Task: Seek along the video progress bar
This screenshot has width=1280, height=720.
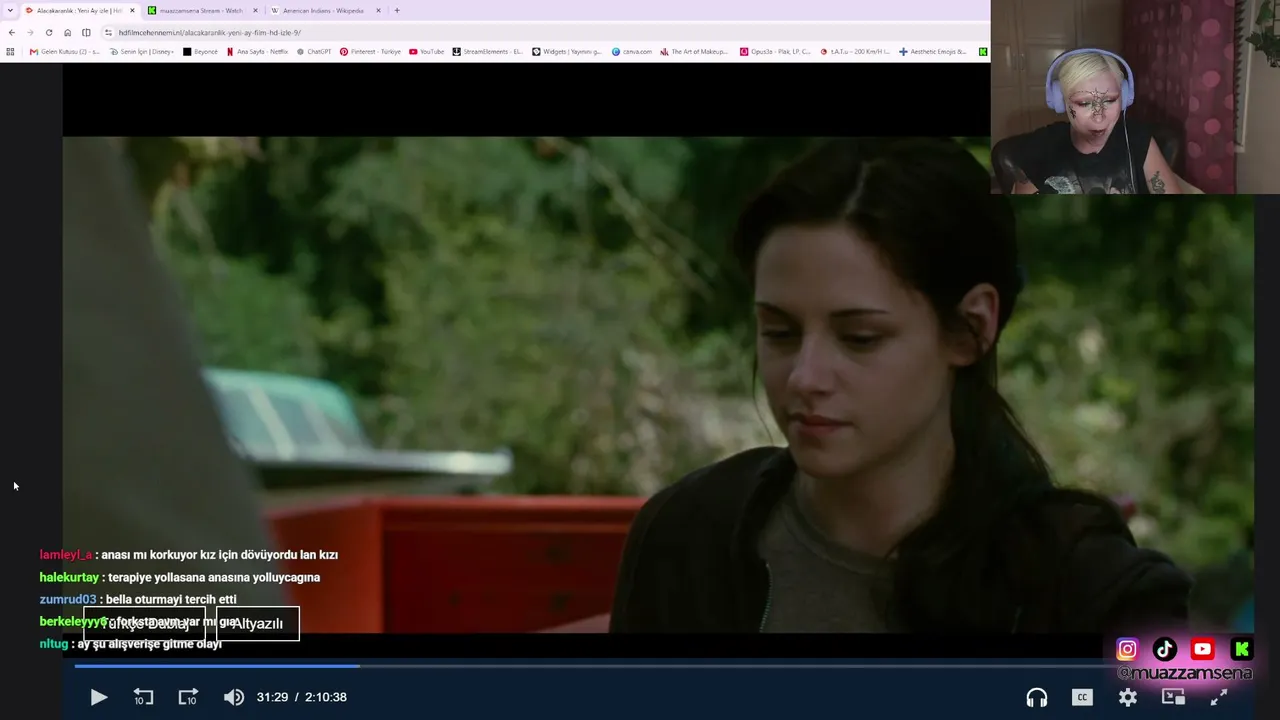Action: pyautogui.click(x=658, y=666)
